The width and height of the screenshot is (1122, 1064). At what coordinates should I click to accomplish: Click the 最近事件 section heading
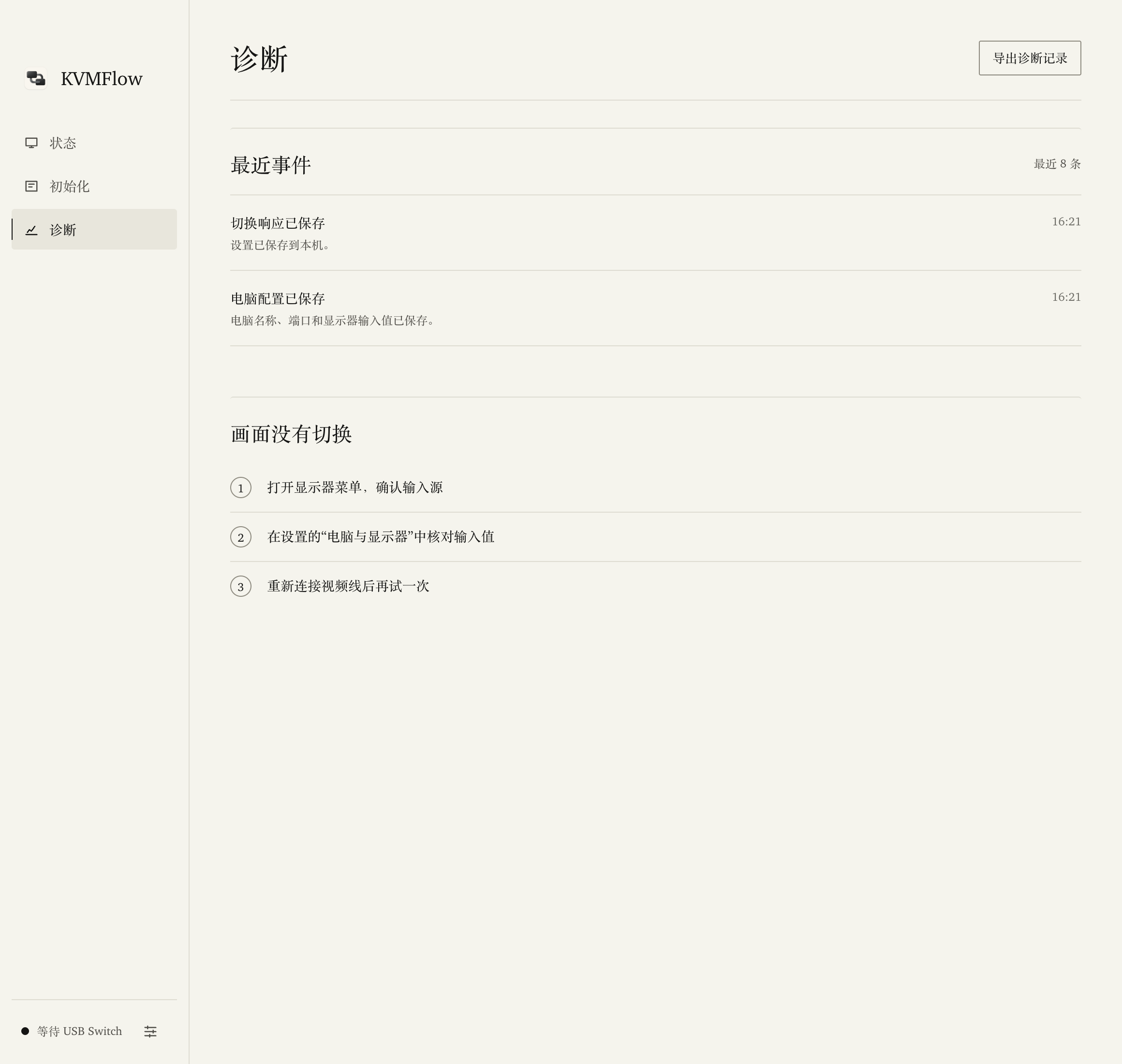[x=270, y=165]
